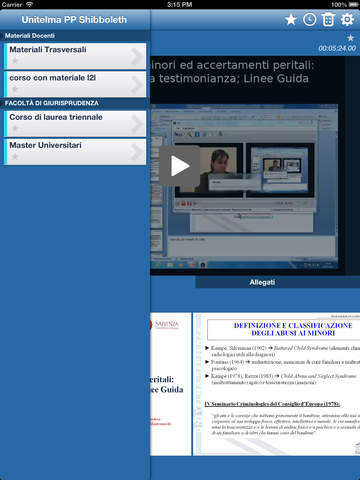Tap the trash bin icon
Screen dimensions: 360x480
point(328,20)
